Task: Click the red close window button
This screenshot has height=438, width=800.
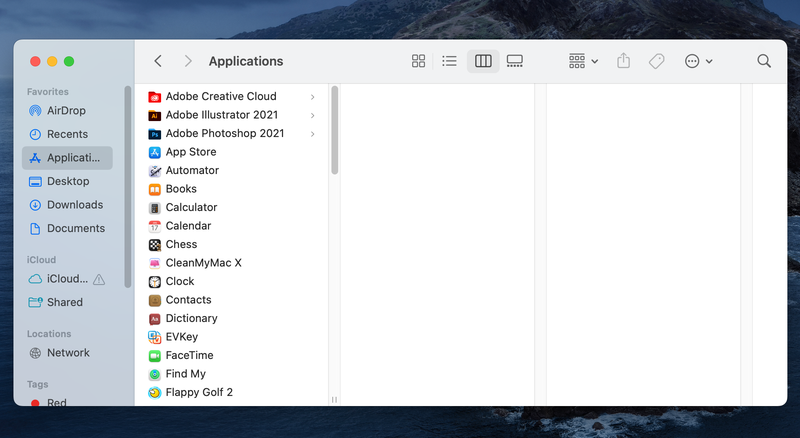Action: pyautogui.click(x=35, y=62)
